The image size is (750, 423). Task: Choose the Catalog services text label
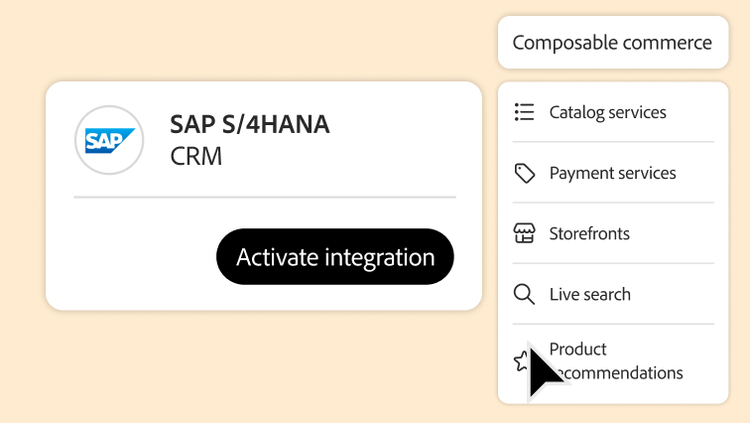607,112
